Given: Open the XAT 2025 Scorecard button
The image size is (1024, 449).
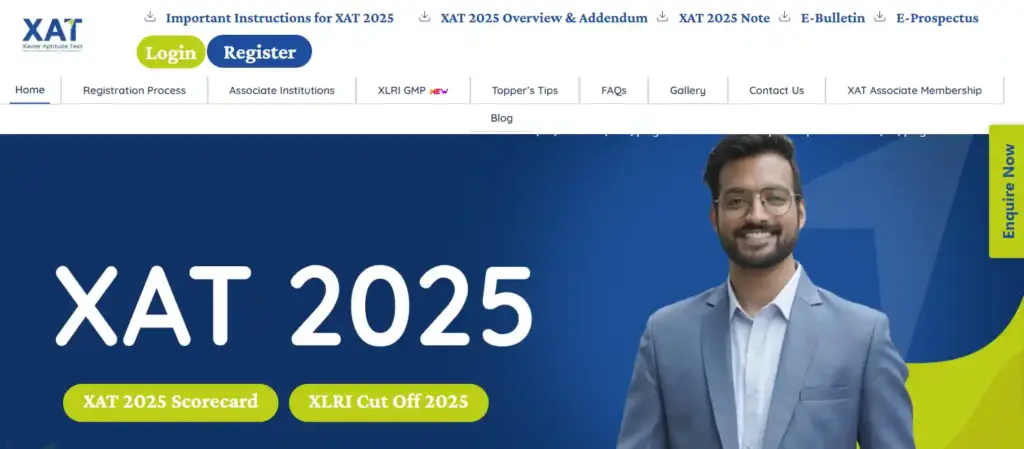Looking at the screenshot, I should [x=170, y=401].
